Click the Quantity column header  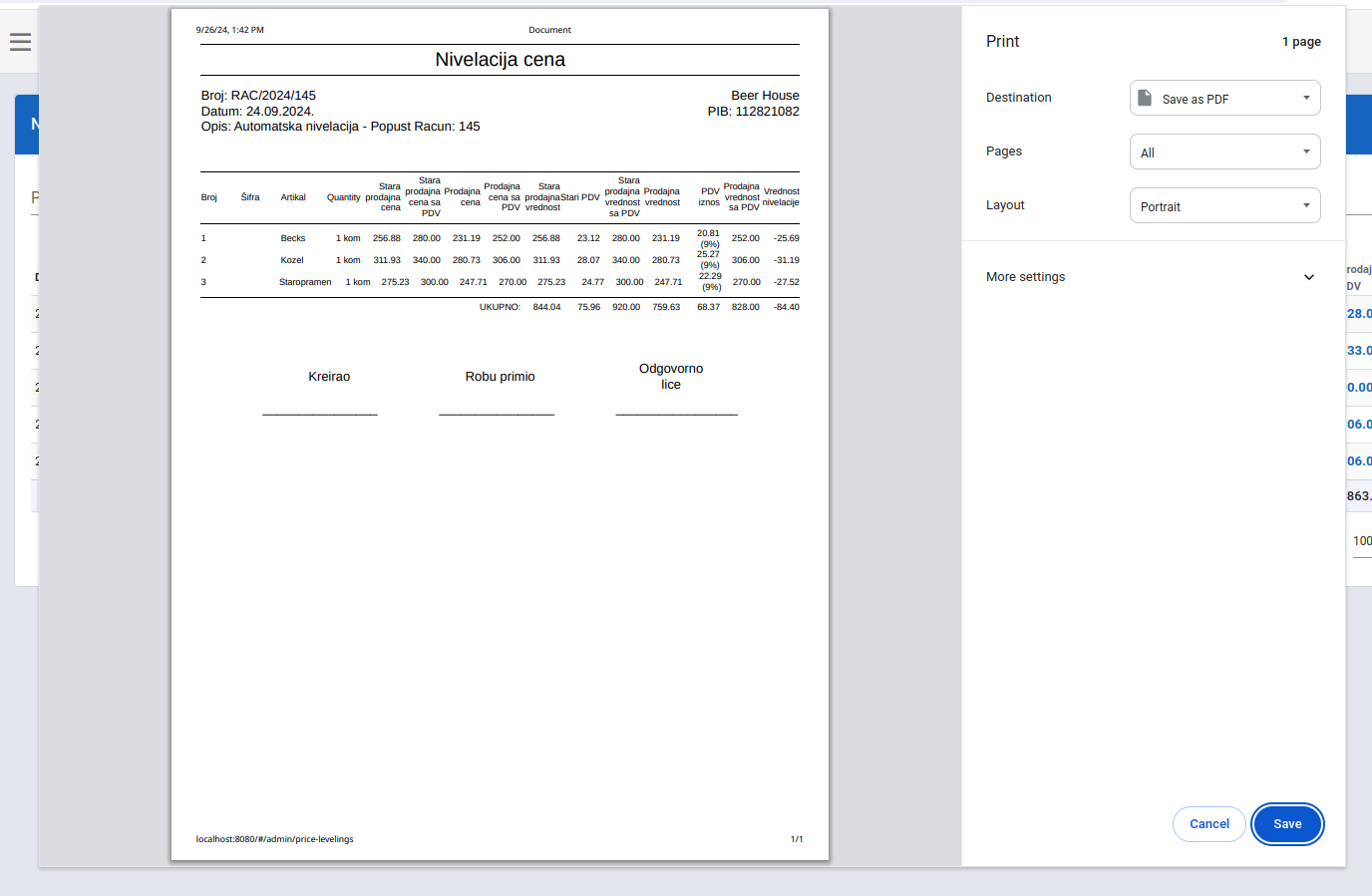pos(343,197)
